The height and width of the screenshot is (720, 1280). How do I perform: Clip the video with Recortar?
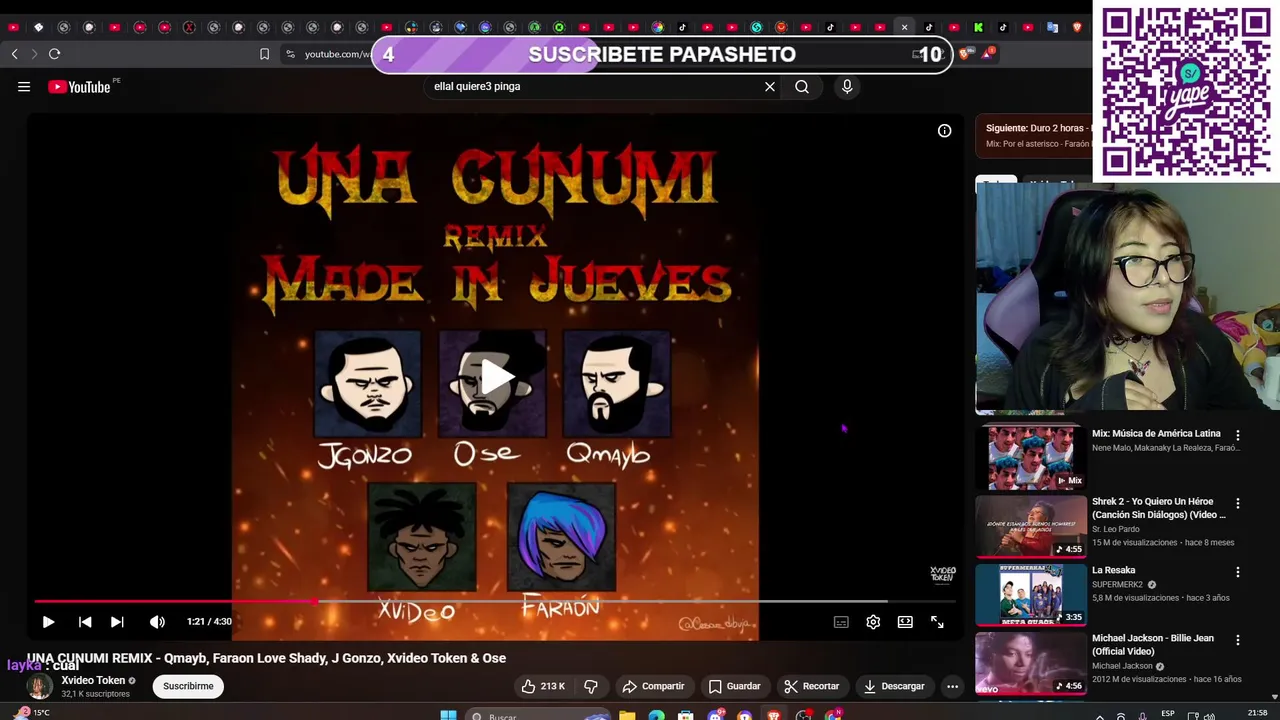click(811, 686)
